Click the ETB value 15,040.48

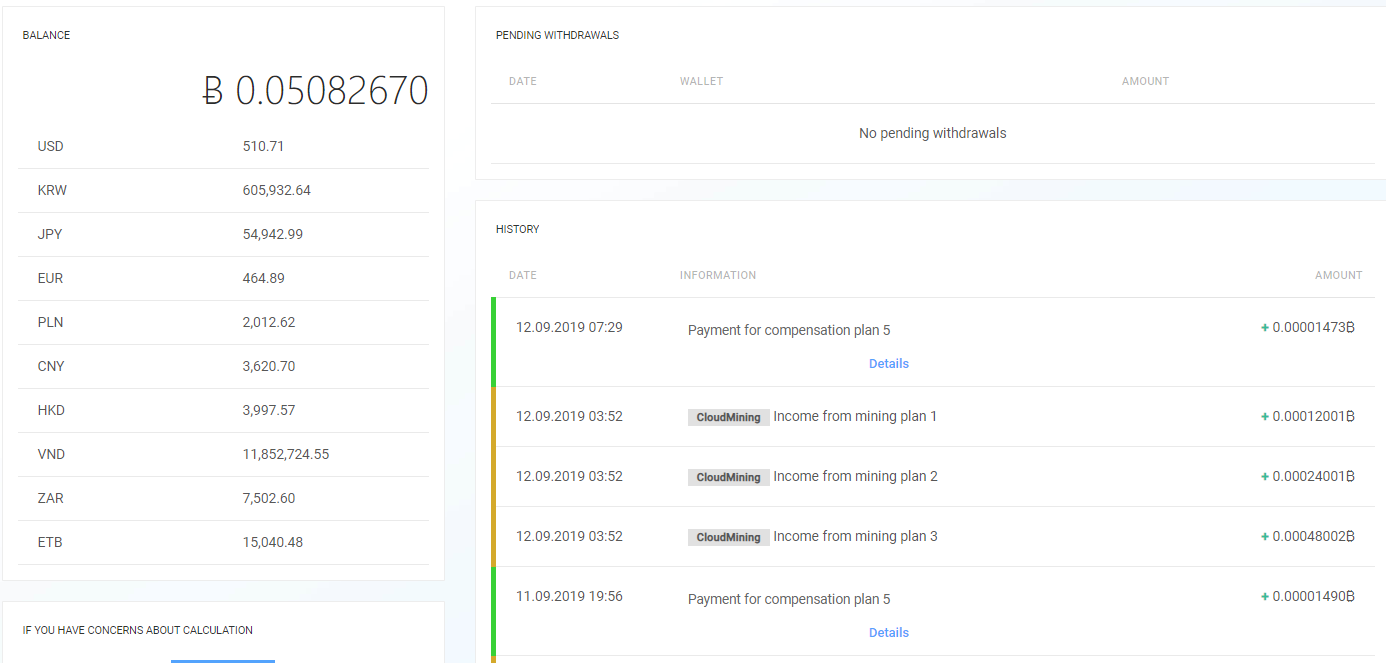pos(272,542)
